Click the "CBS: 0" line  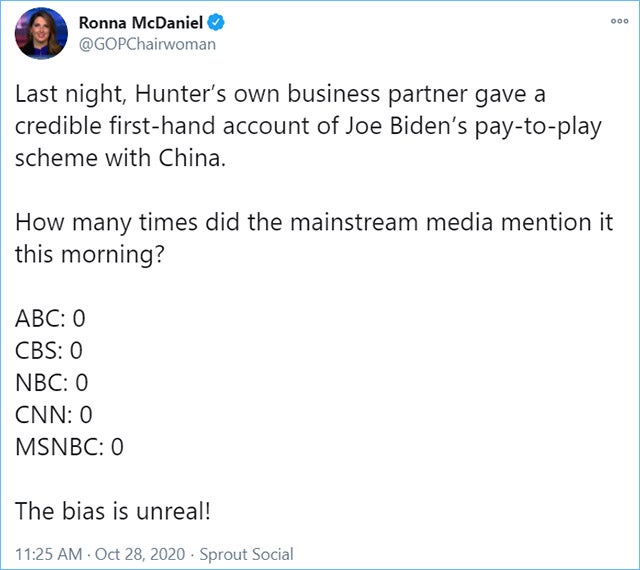[49, 351]
